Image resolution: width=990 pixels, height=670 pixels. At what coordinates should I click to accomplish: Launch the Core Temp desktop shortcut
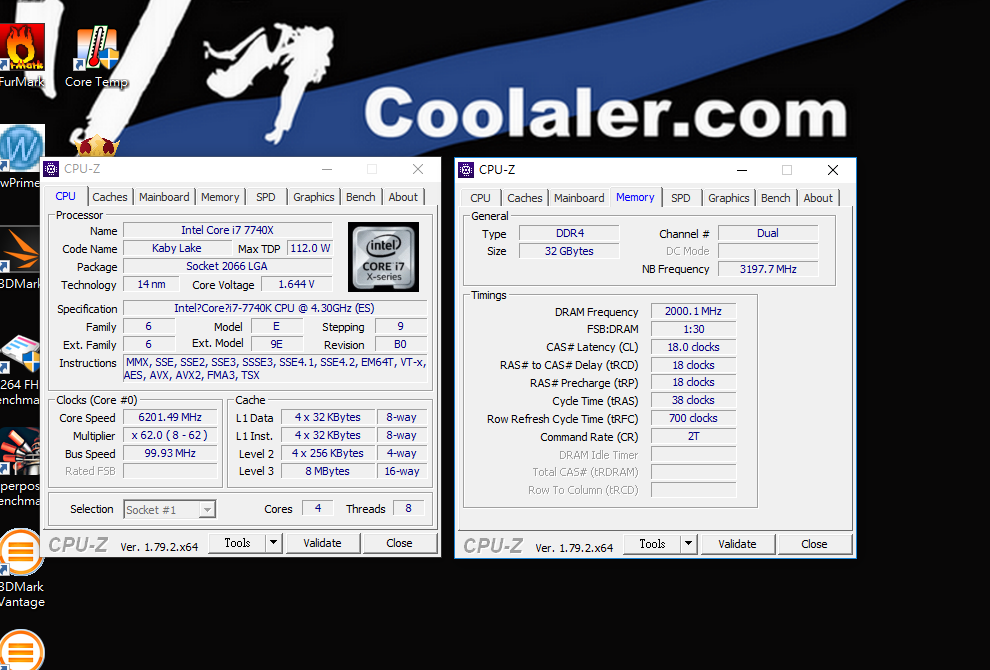[x=97, y=57]
